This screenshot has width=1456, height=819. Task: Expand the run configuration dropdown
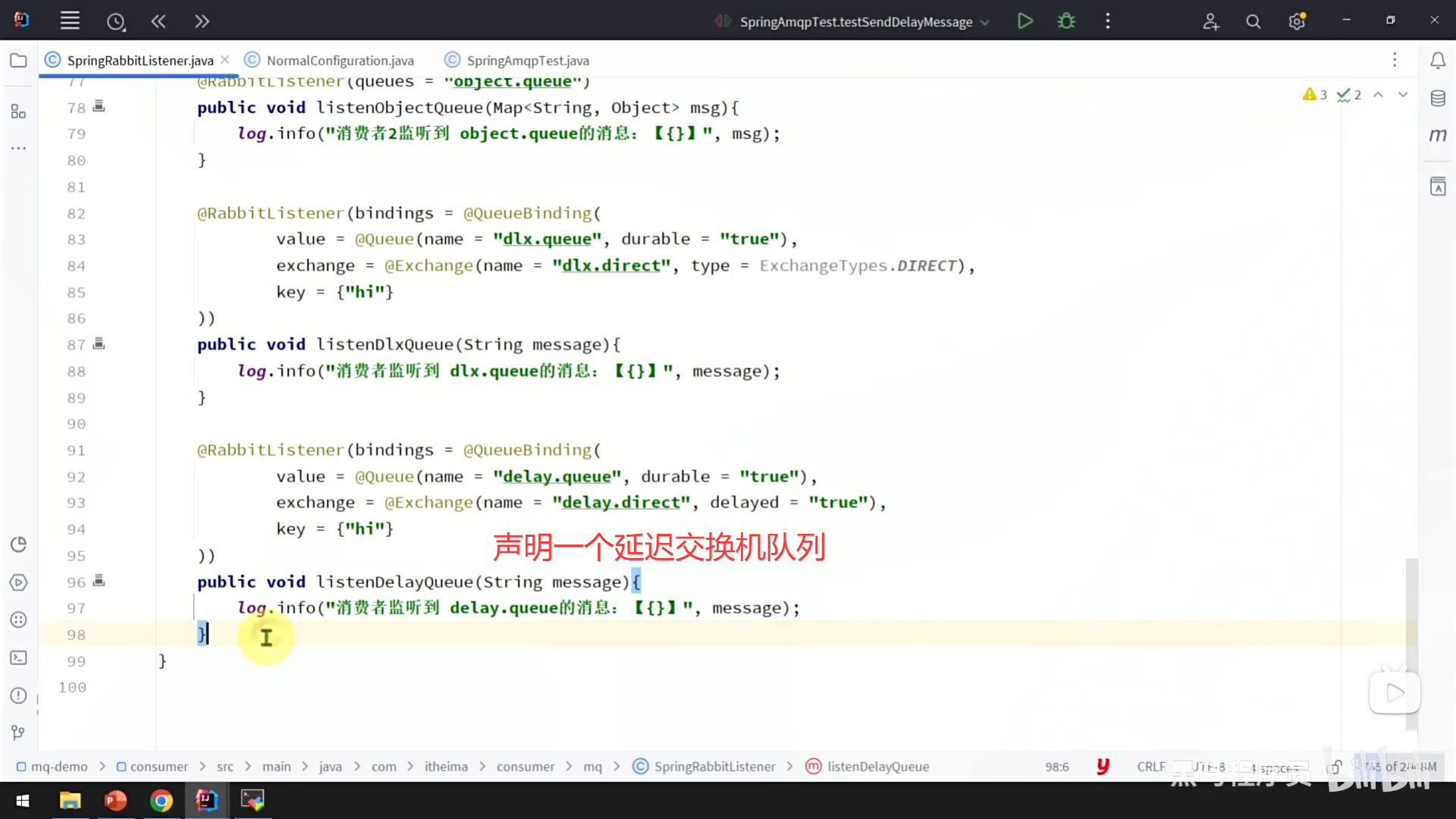click(x=985, y=22)
